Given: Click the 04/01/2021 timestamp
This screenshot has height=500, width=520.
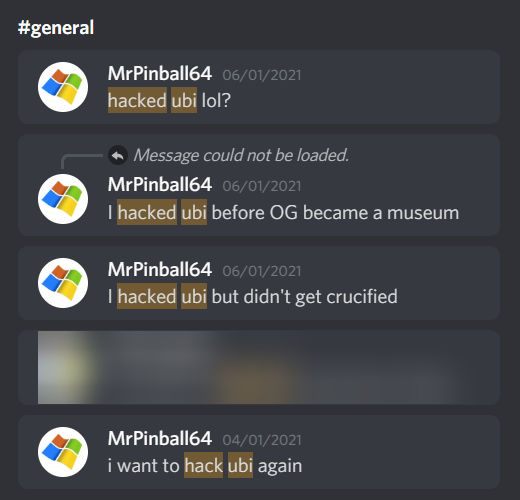Looking at the screenshot, I should pyautogui.click(x=262, y=440).
